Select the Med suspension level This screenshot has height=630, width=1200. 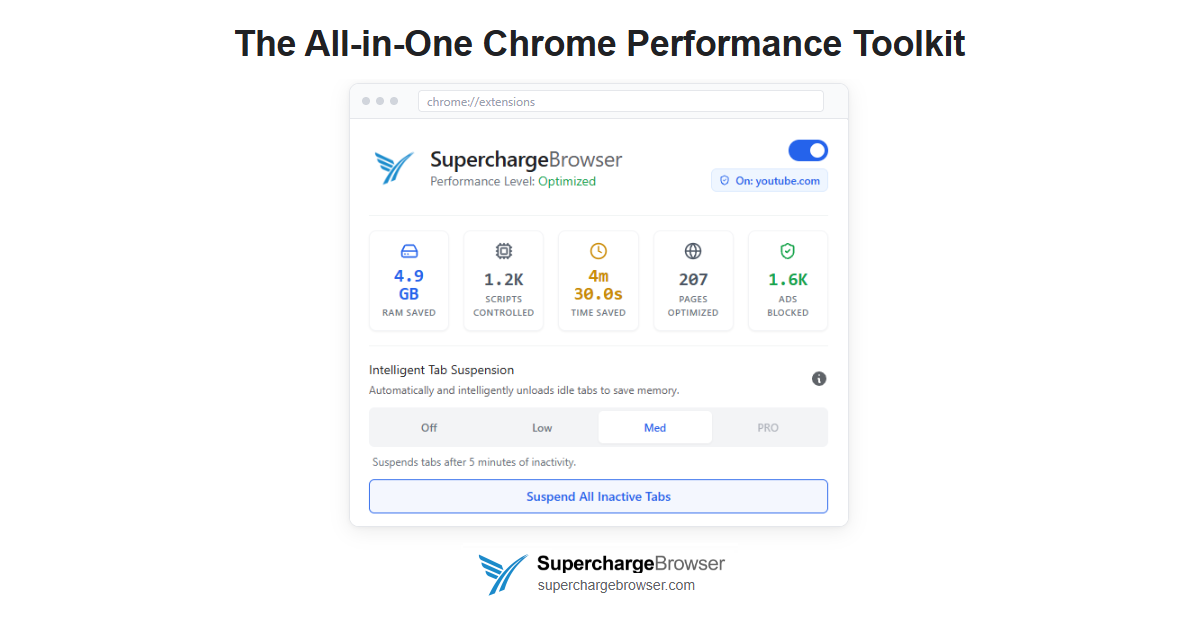tap(655, 427)
